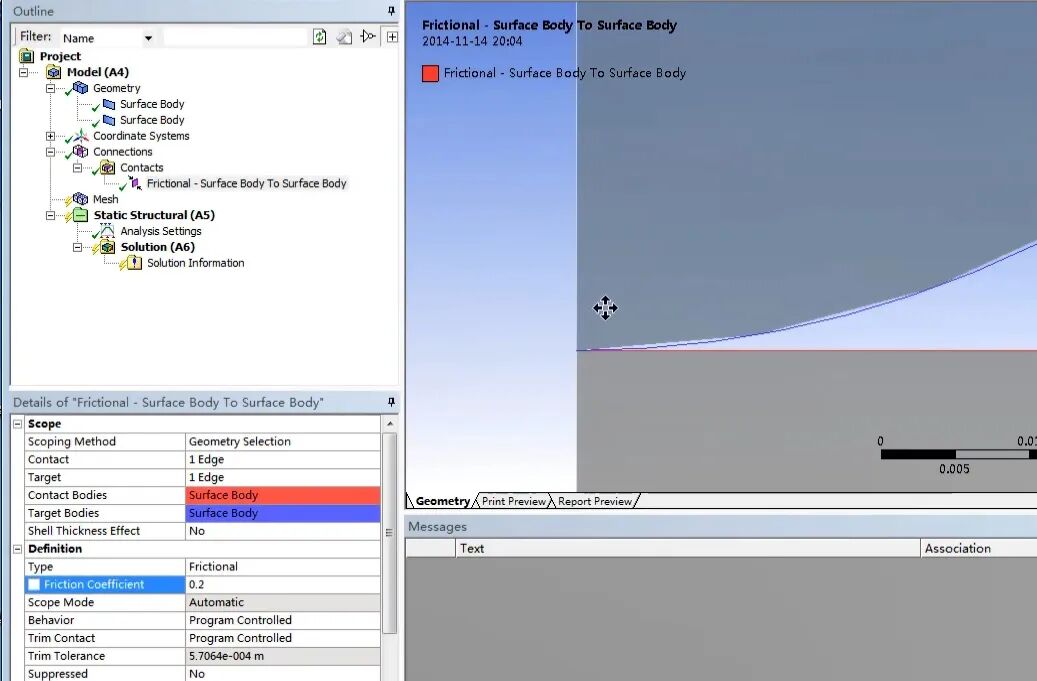
Task: Click the Target value 1 Edge
Action: click(283, 477)
